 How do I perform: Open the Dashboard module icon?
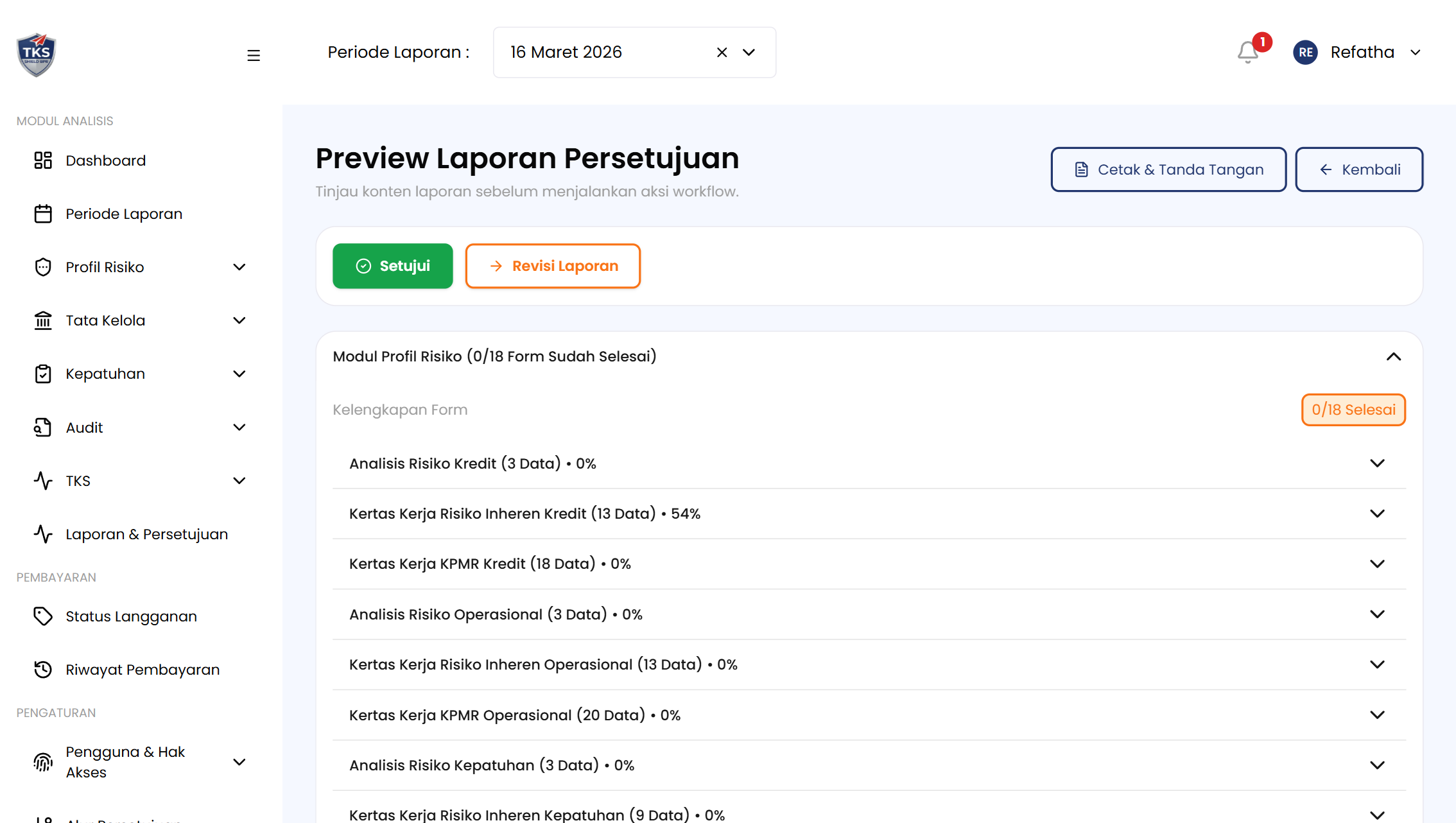coord(43,160)
